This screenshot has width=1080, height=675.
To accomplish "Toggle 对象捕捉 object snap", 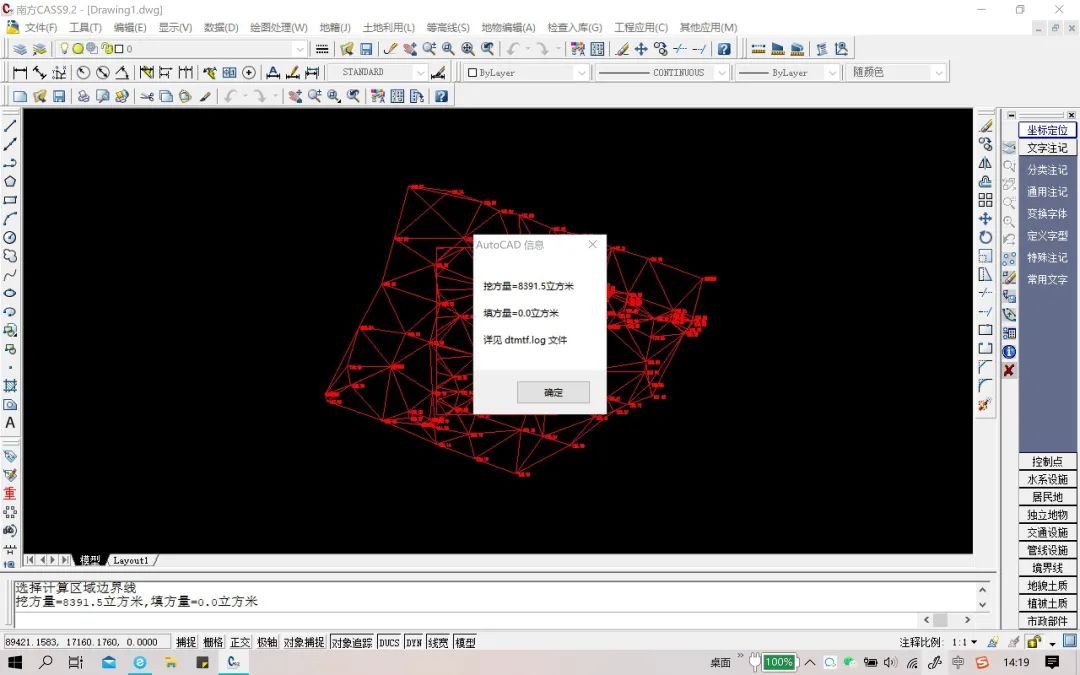I will point(304,643).
